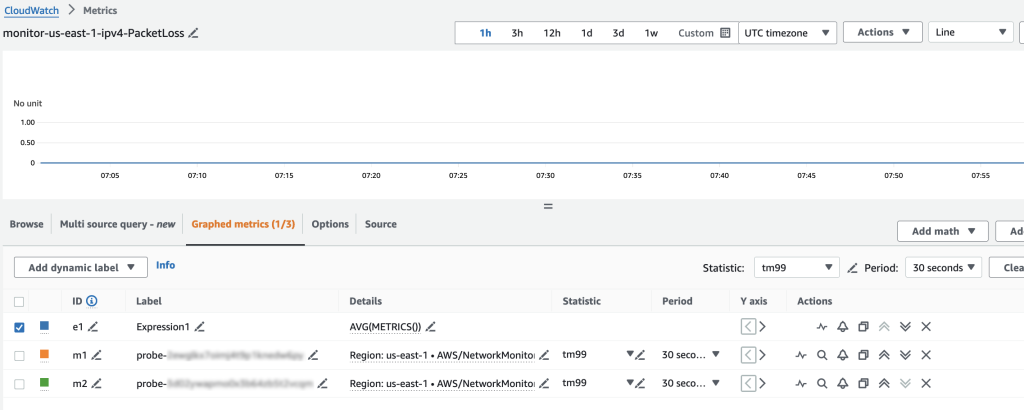
Task: Open the Add math dropdown
Action: click(943, 230)
